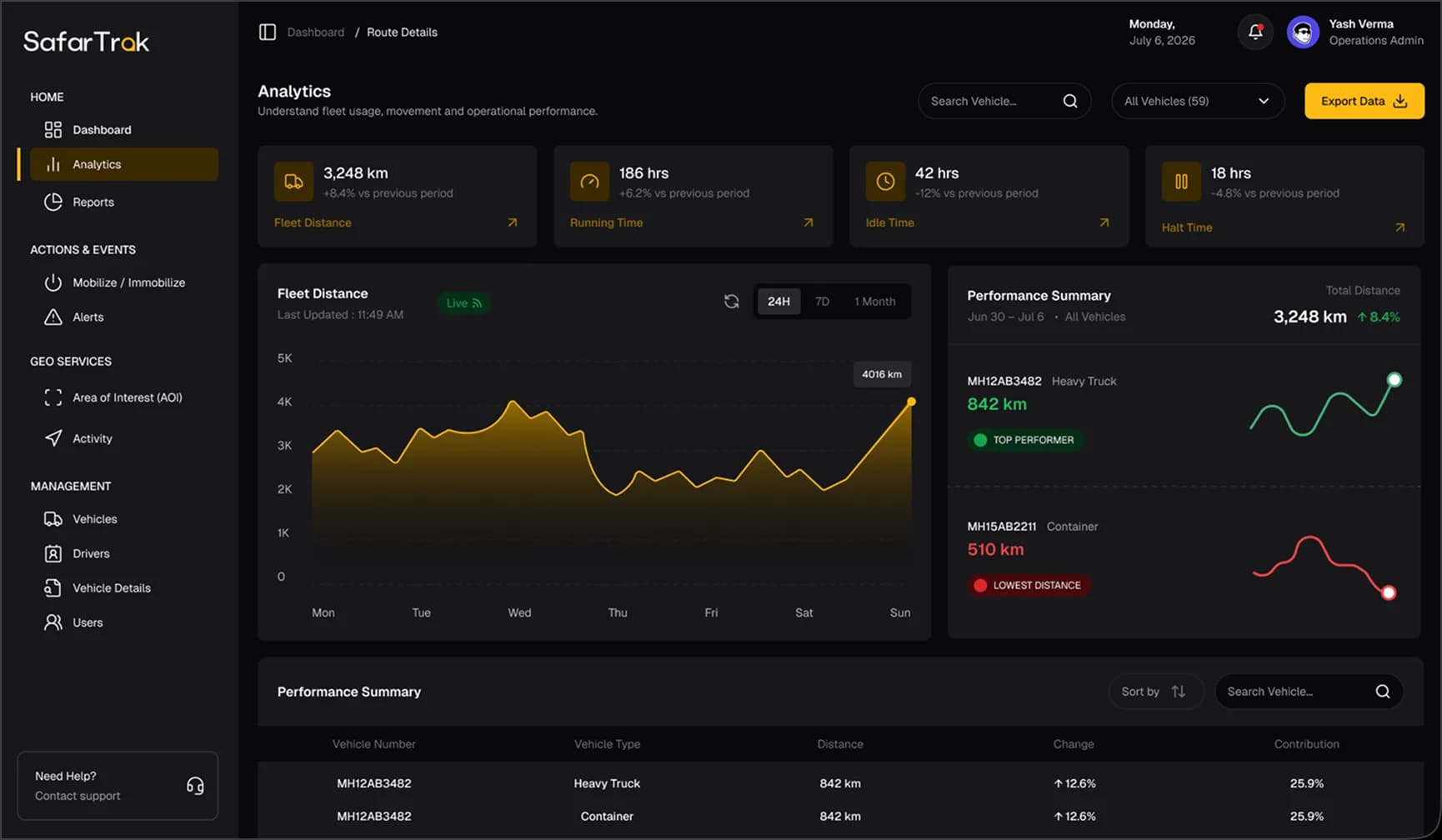
Task: Click Contact support in the help box
Action: [78, 796]
